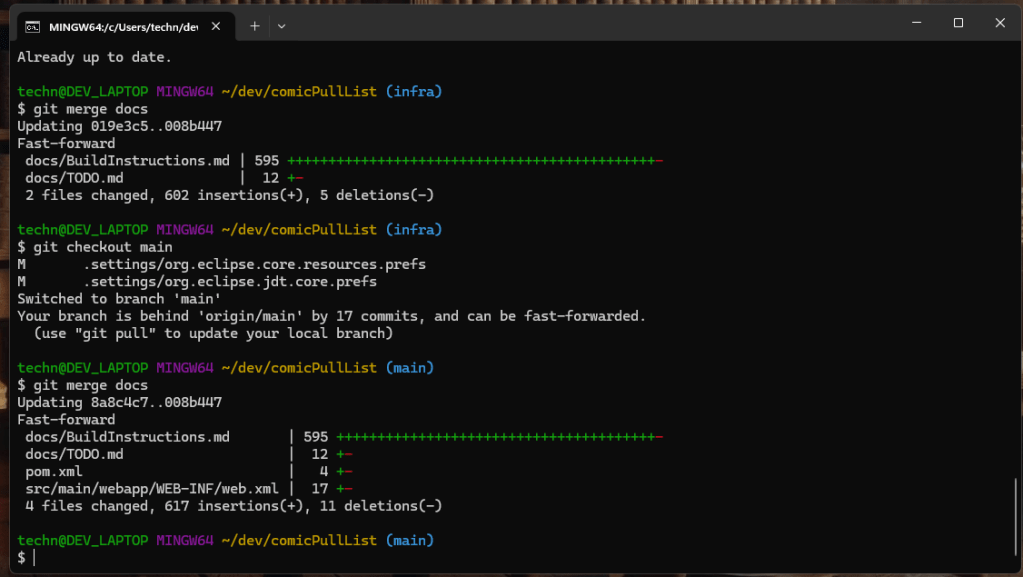
Task: Click "Switched to branch 'main'" message
Action: click(x=119, y=299)
